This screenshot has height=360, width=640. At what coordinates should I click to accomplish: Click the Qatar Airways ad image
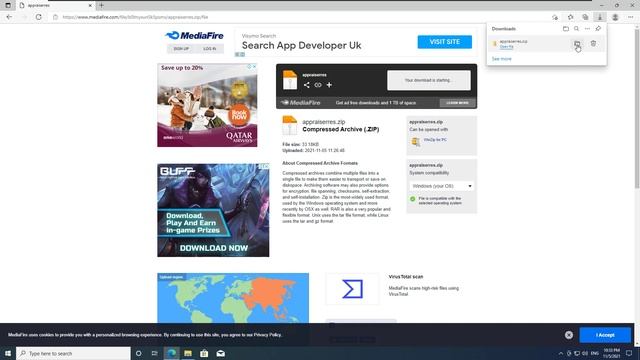click(x=207, y=105)
